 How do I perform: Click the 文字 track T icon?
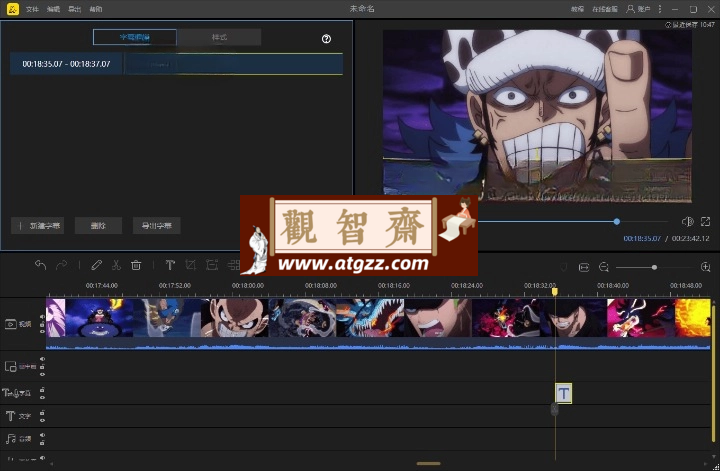click(10, 416)
